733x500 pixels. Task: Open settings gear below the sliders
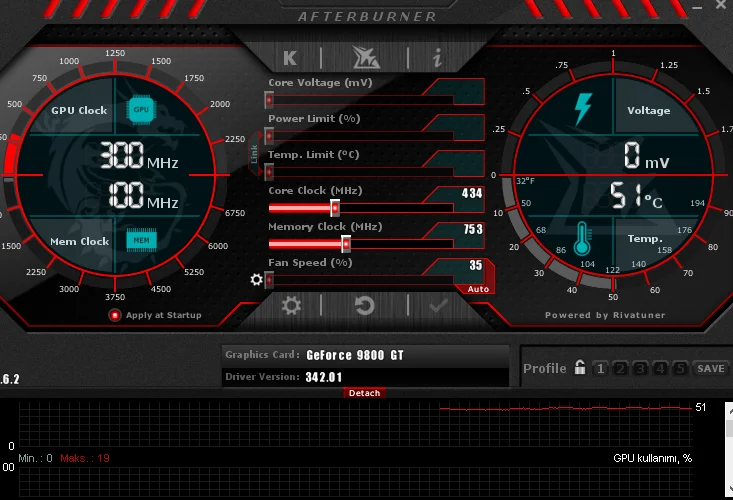[x=291, y=306]
